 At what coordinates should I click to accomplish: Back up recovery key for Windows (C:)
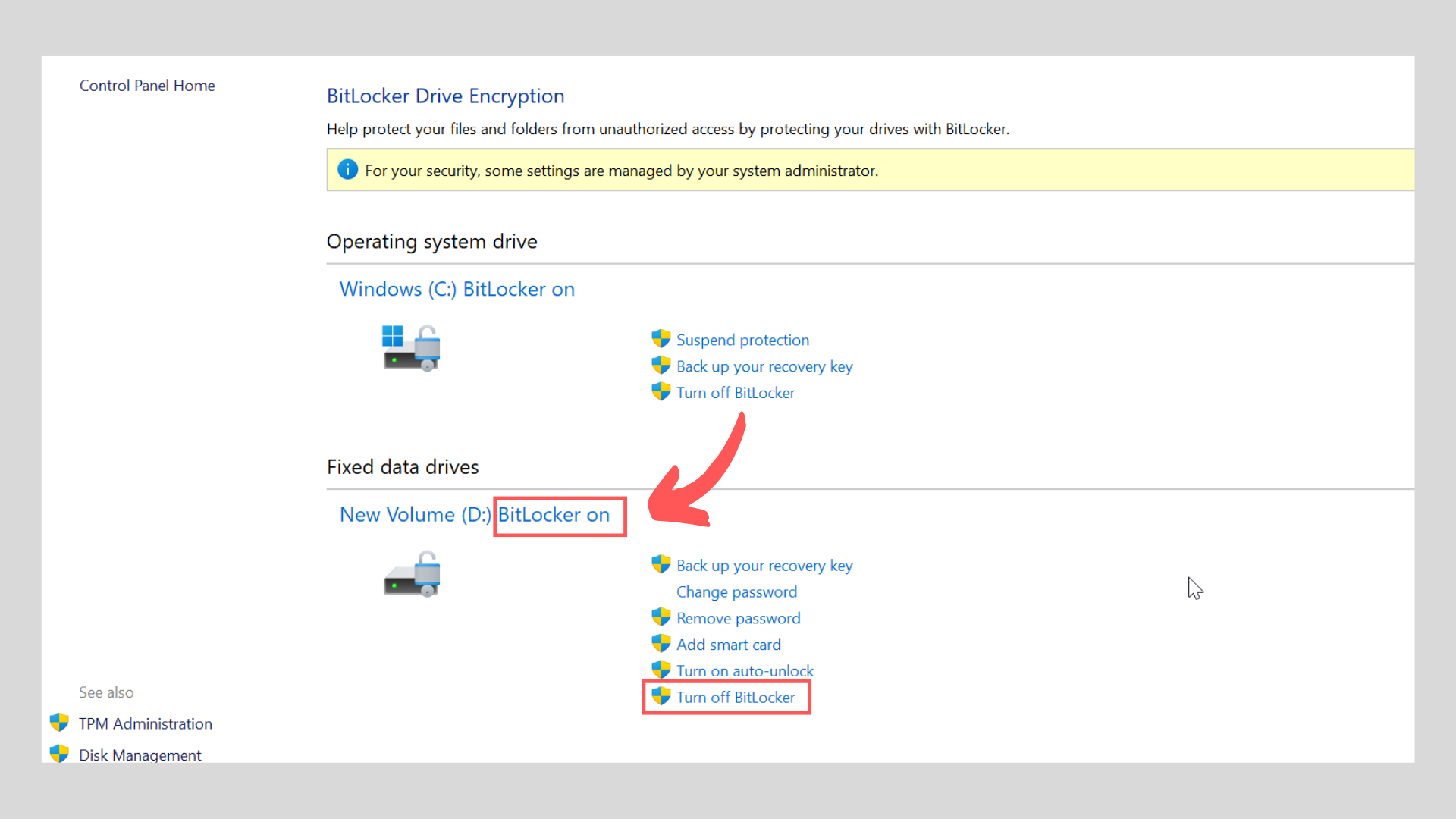tap(764, 366)
